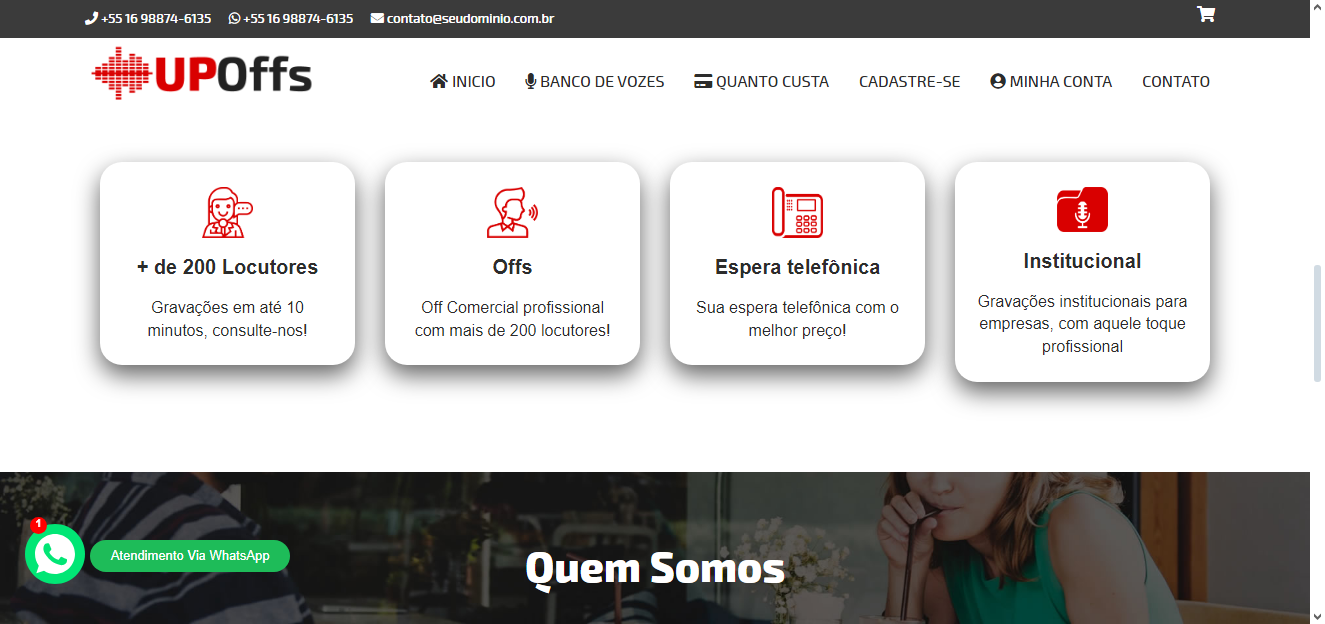Image resolution: width=1325 pixels, height=624 pixels.
Task: Click the Espera telefônica card title
Action: (797, 267)
